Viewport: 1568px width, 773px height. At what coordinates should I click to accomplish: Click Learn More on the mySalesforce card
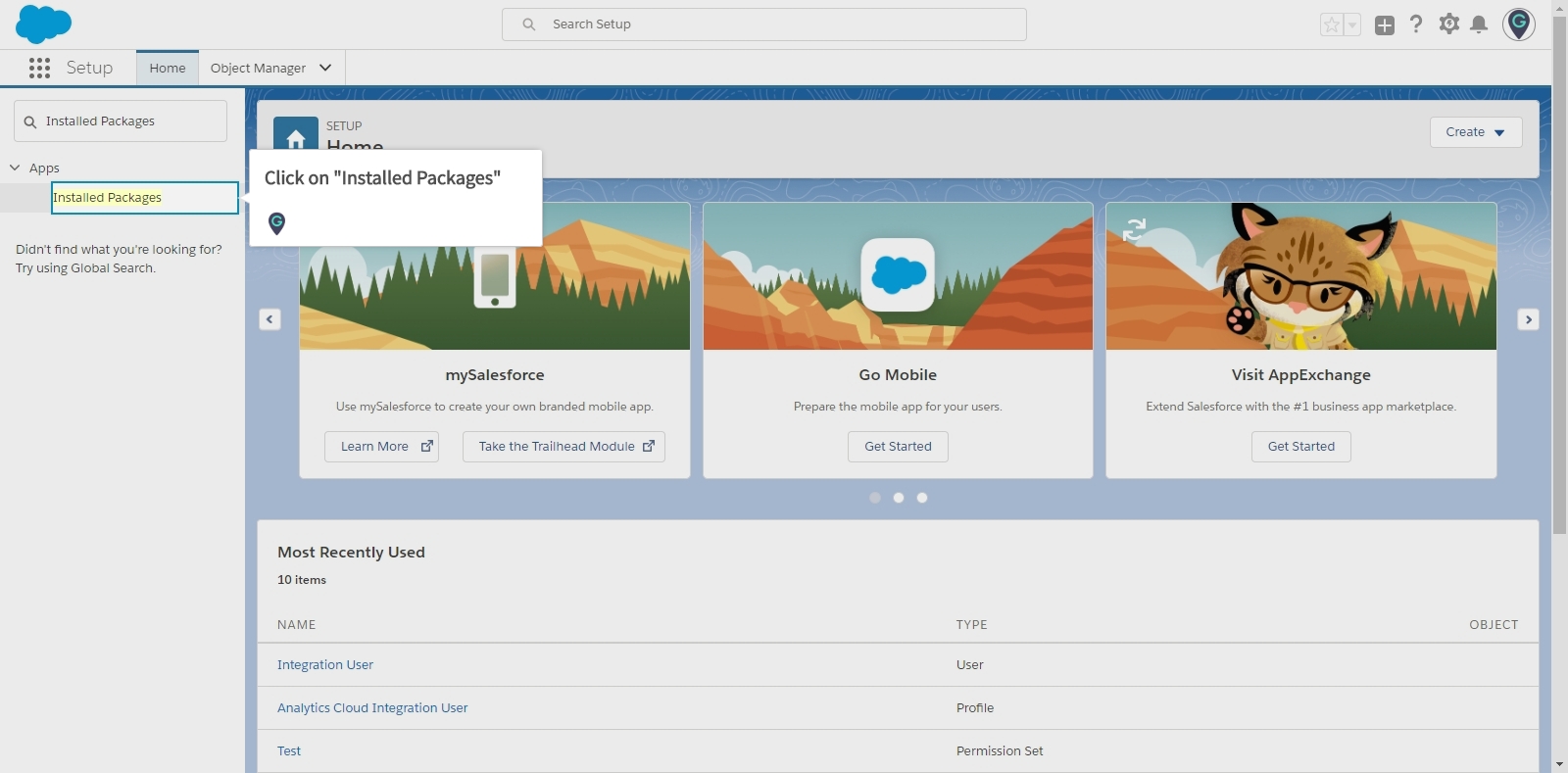(x=381, y=447)
